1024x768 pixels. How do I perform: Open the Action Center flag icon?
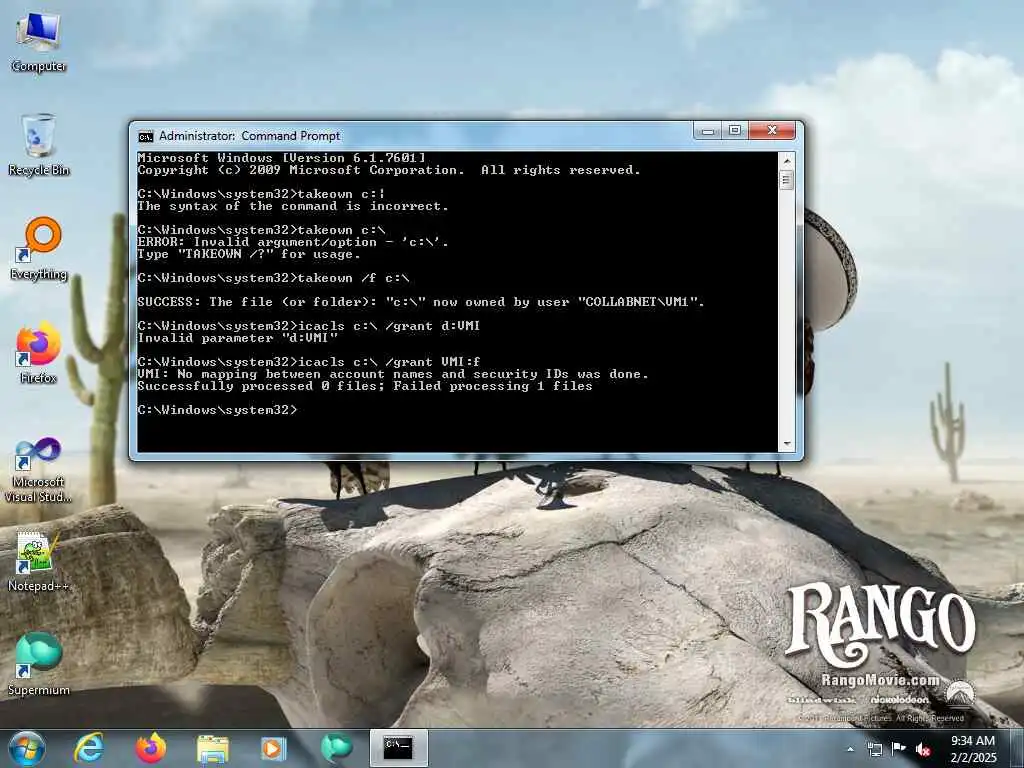[x=899, y=749]
